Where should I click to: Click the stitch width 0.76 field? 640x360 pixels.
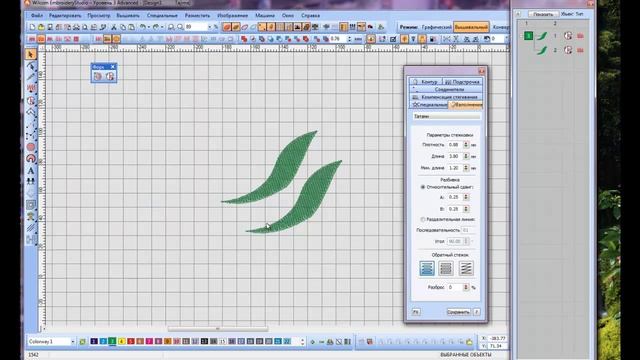pyautogui.click(x=338, y=39)
